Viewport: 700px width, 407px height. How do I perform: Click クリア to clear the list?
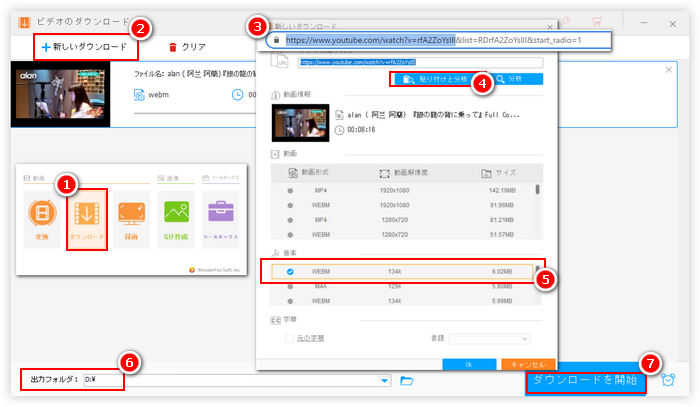pos(187,47)
